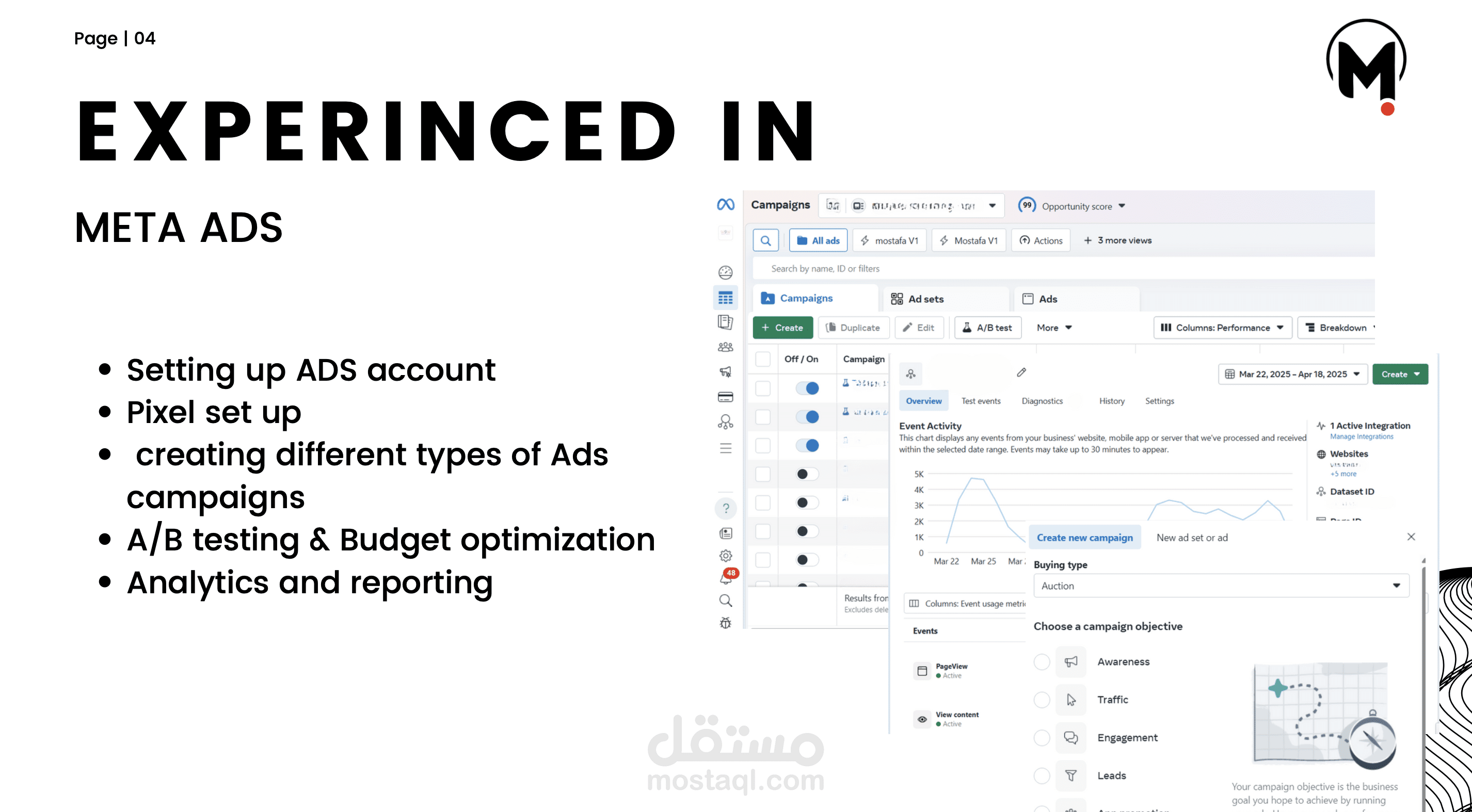Open the Ads reporting icon in sidebar

click(726, 322)
